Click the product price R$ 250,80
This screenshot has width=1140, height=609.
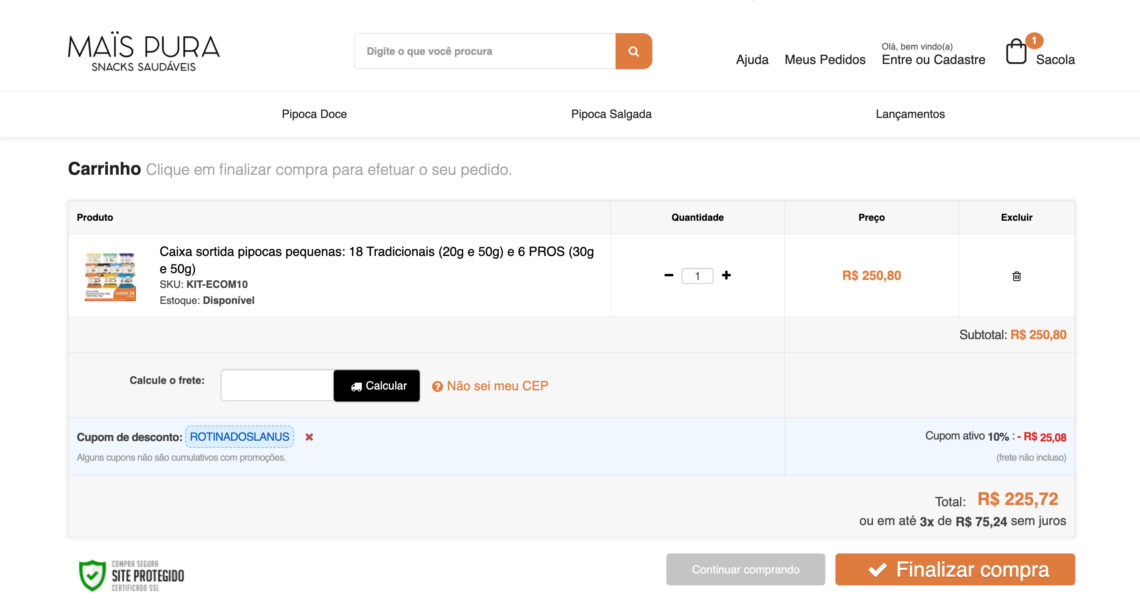[871, 275]
